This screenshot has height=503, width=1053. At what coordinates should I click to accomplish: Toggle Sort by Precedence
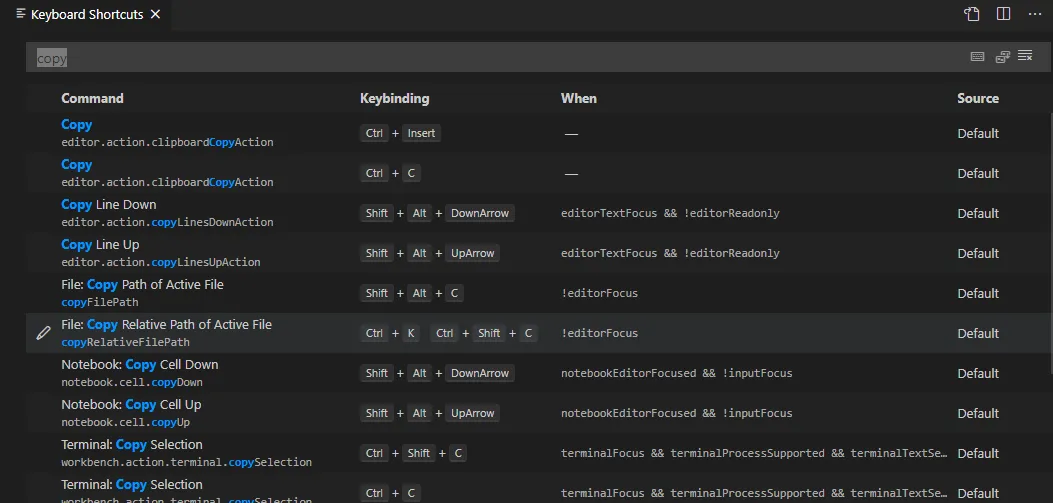(x=1002, y=57)
